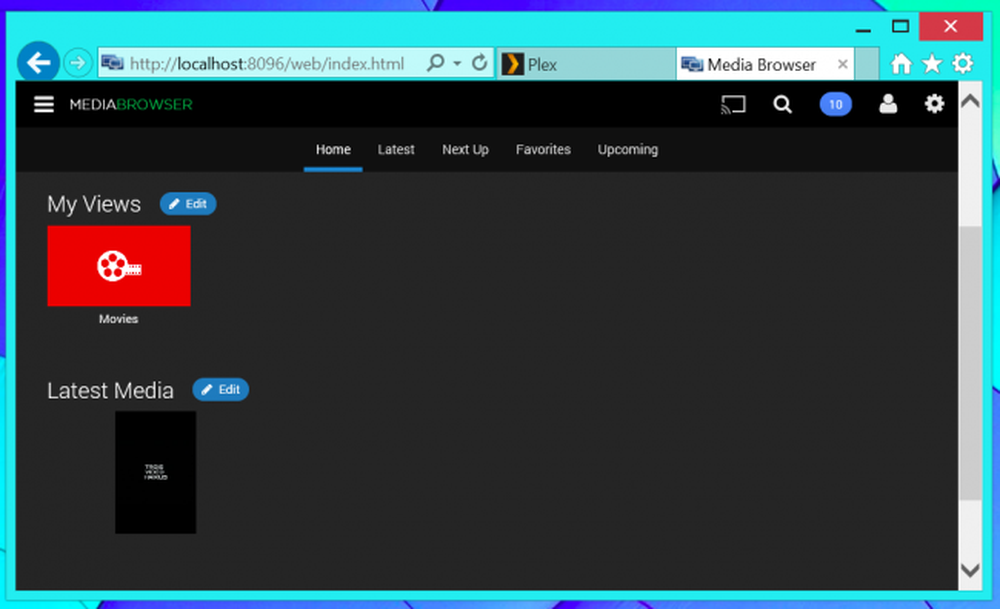1000x609 pixels.
Task: Expand the address bar dropdown arrow
Action: pos(457,63)
